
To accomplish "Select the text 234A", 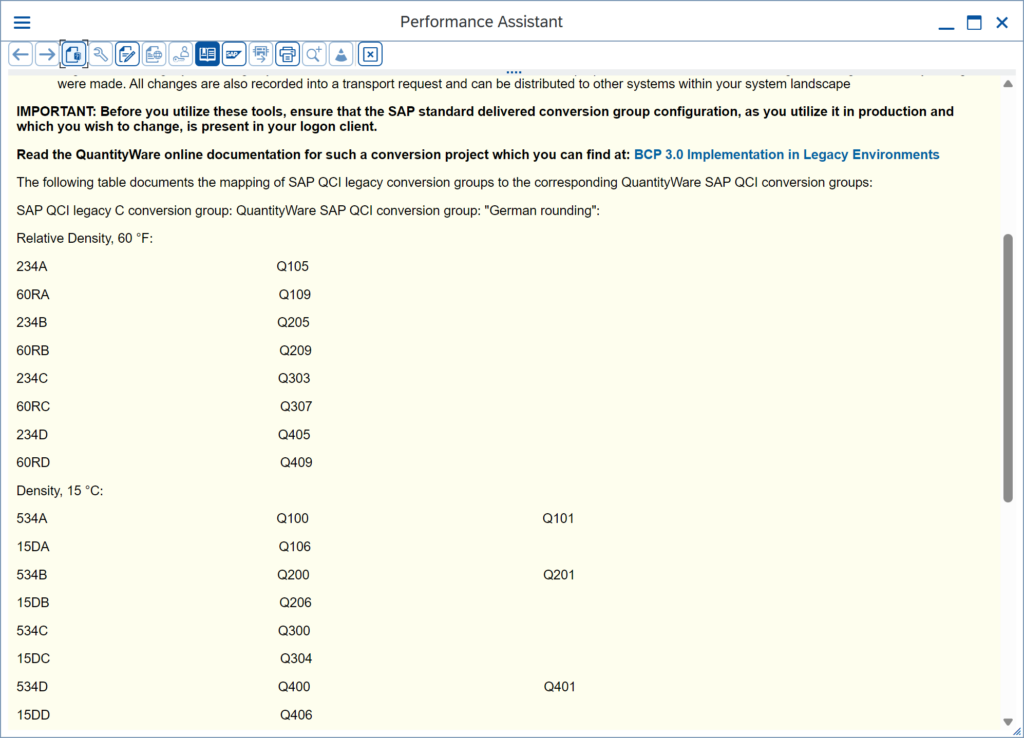I will [32, 266].
